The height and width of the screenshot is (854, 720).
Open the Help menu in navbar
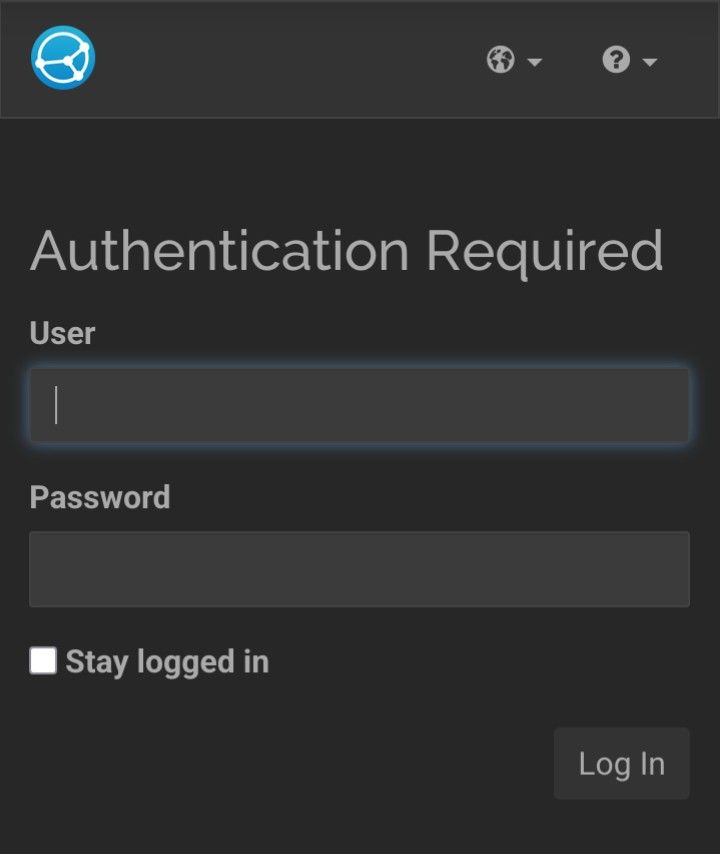point(630,59)
